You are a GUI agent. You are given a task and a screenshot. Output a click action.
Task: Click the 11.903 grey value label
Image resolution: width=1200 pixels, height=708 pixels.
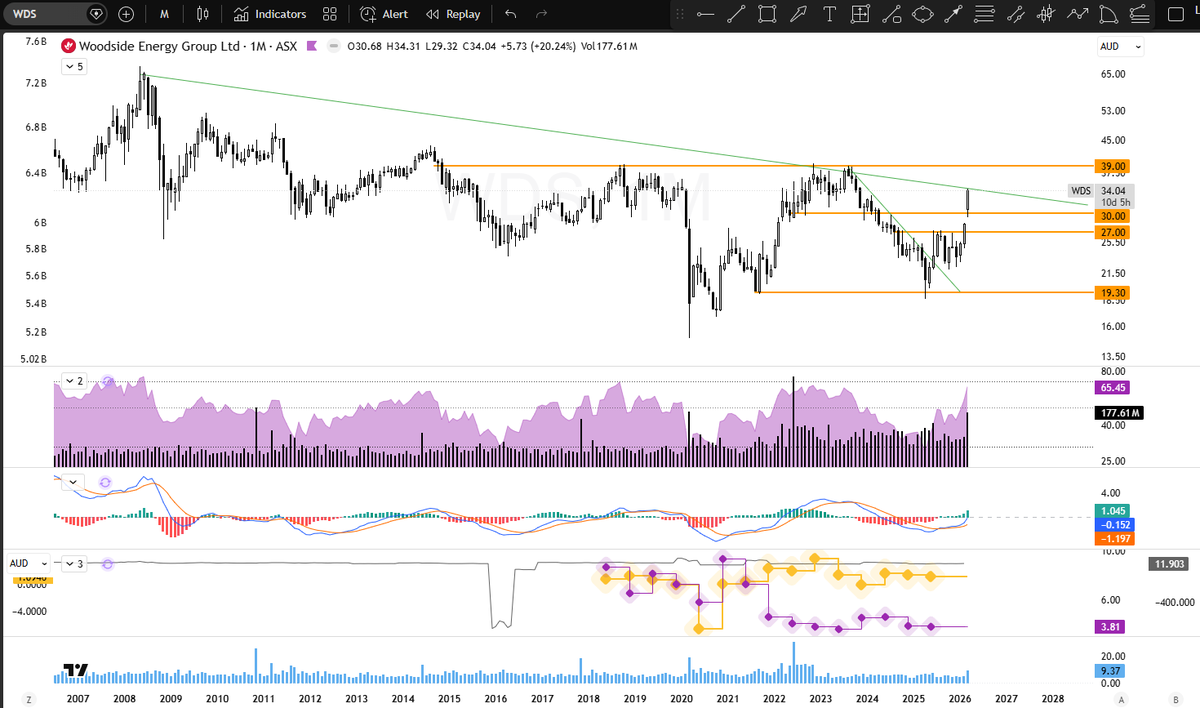[x=1167, y=564]
